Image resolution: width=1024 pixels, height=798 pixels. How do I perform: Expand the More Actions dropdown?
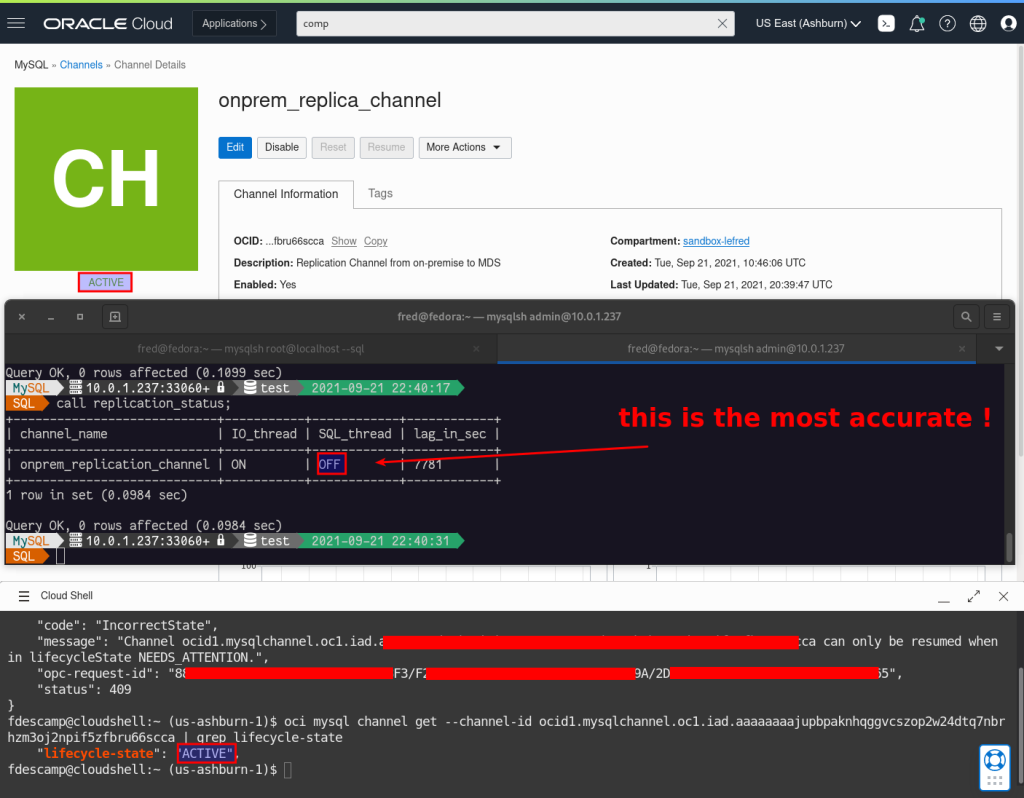[464, 148]
